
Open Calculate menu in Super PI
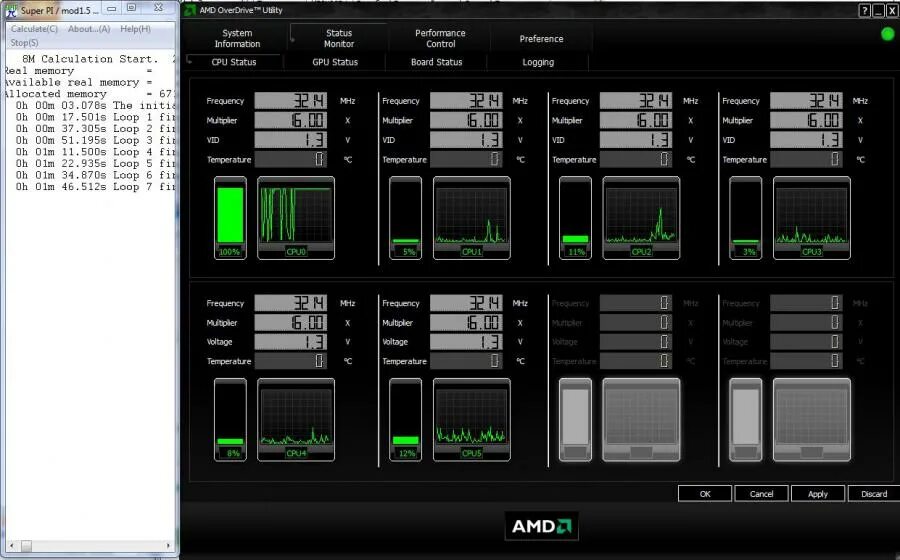(x=34, y=29)
